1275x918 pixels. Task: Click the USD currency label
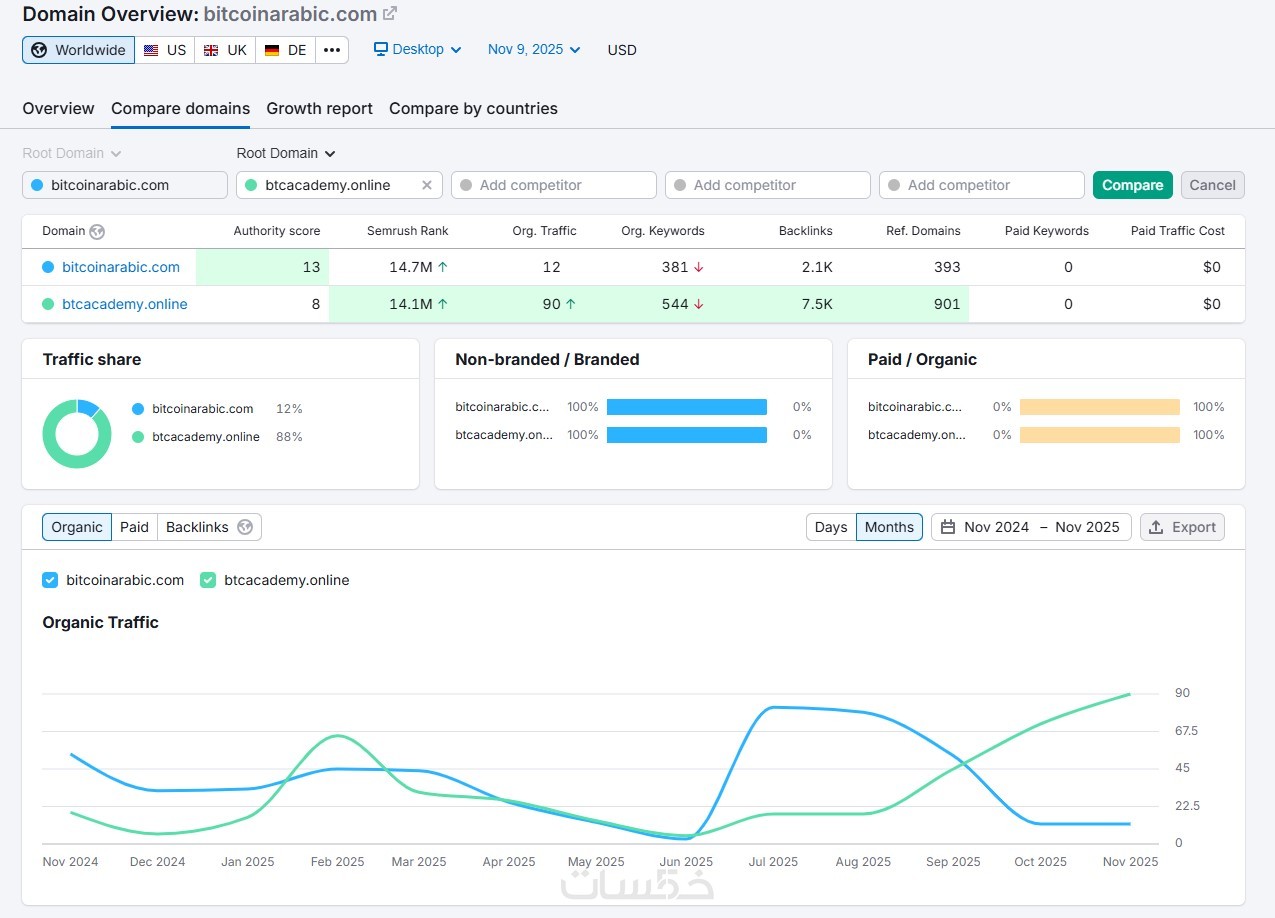pyautogui.click(x=622, y=50)
